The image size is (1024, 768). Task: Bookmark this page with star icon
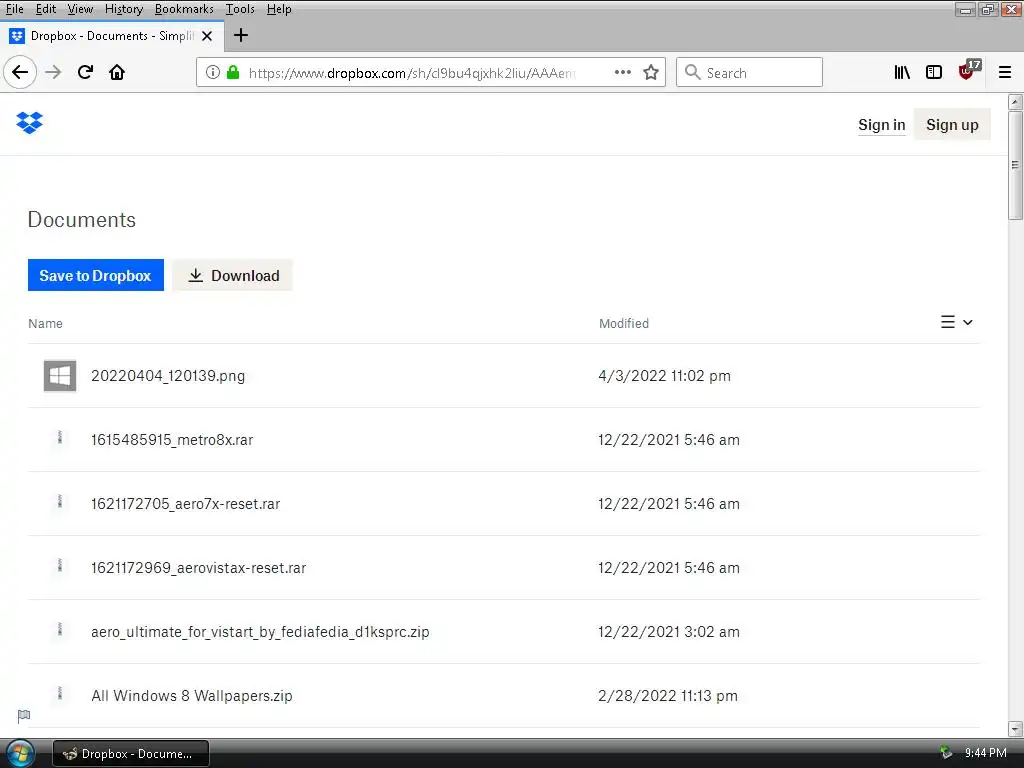(650, 72)
